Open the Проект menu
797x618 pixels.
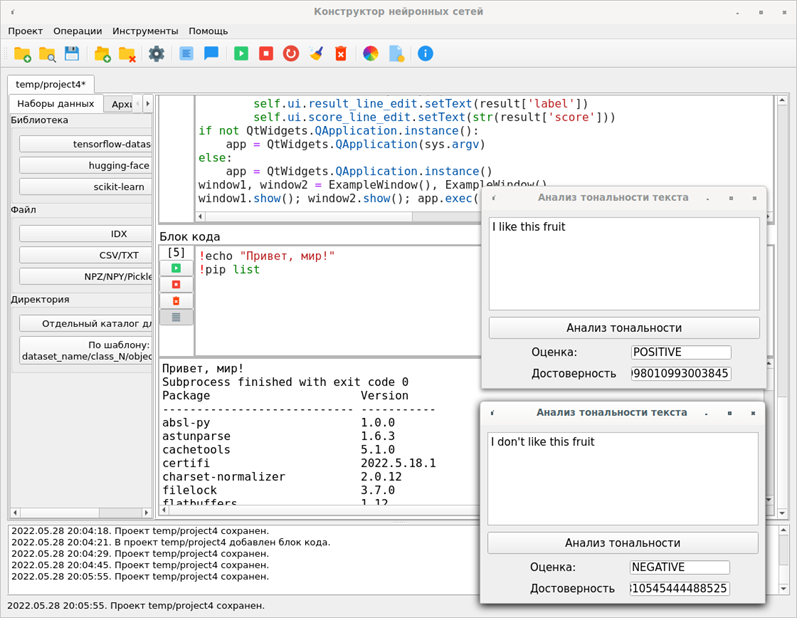tap(25, 31)
